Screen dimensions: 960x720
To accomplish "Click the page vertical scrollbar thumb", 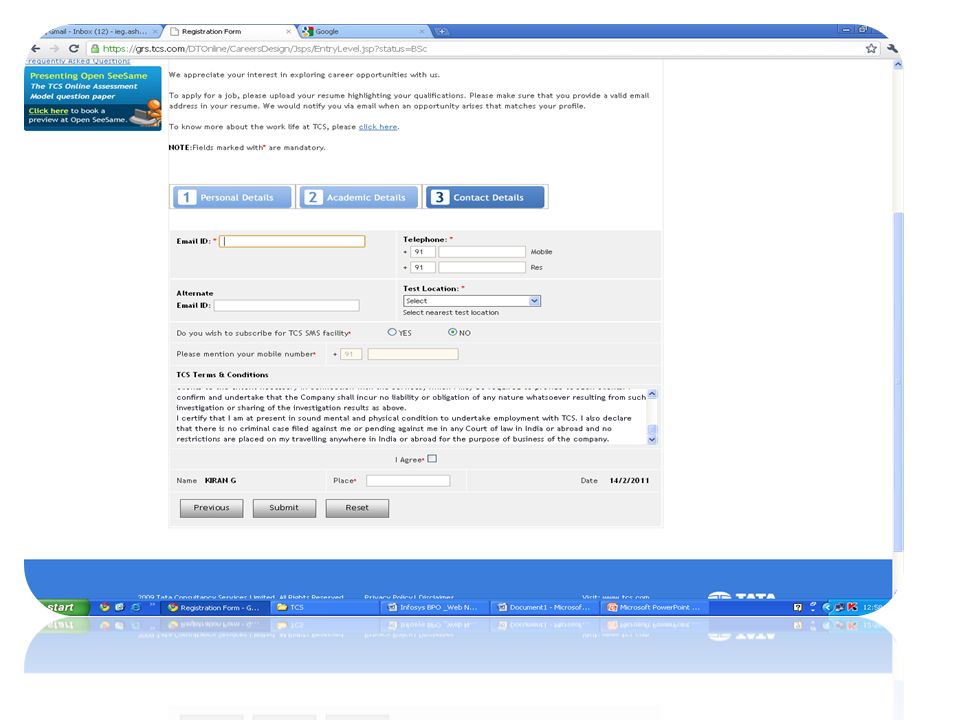I will pyautogui.click(x=898, y=380).
